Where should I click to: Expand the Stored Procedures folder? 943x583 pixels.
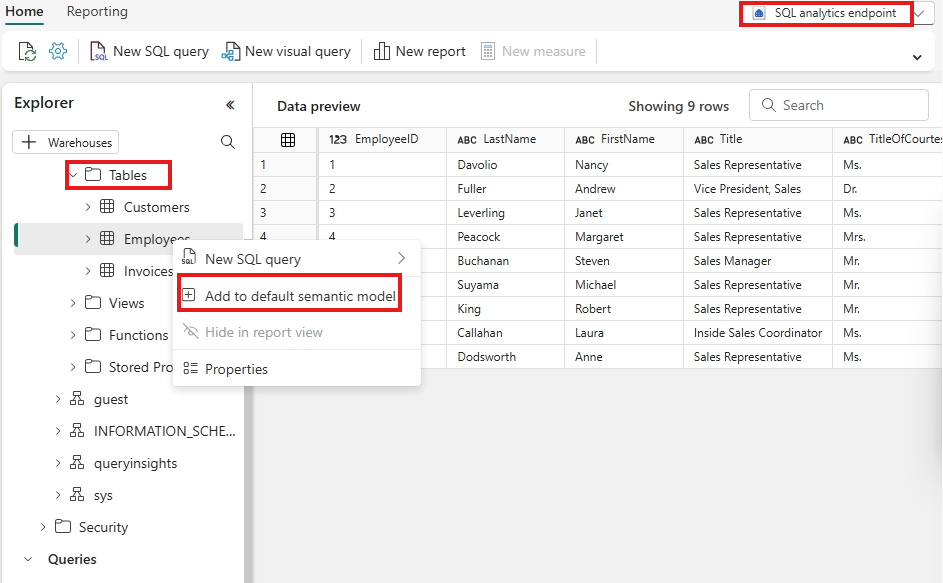point(73,366)
